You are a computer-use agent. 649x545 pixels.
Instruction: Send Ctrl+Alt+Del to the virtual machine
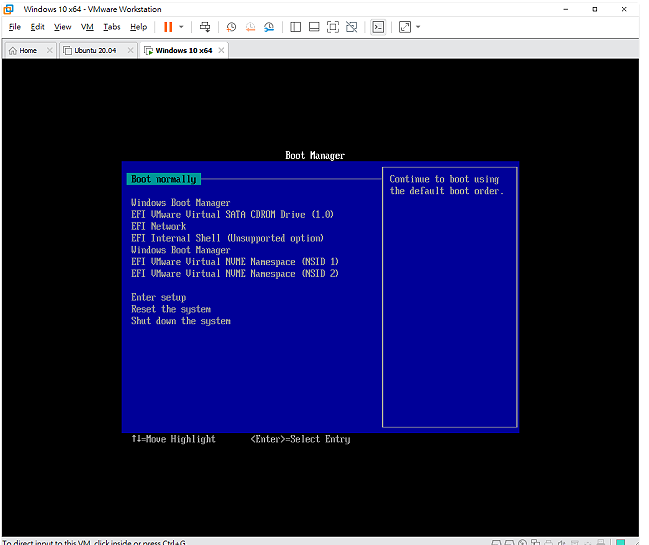tap(205, 27)
